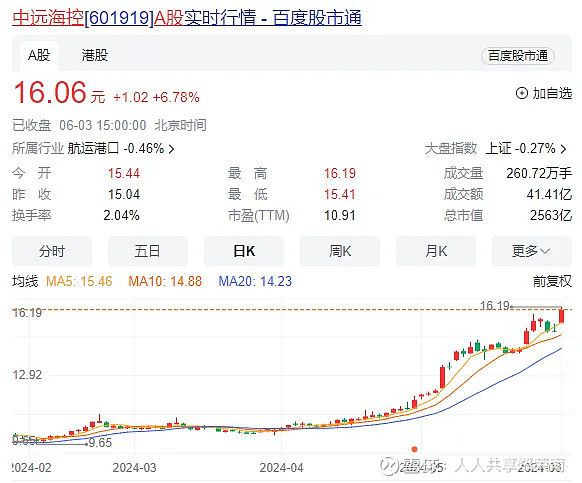Click the orange dot marker near 2024-05

point(415,450)
